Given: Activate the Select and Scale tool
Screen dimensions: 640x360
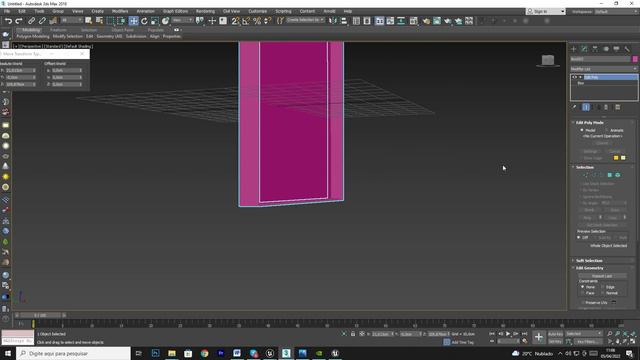Looking at the screenshot, I should [155, 21].
